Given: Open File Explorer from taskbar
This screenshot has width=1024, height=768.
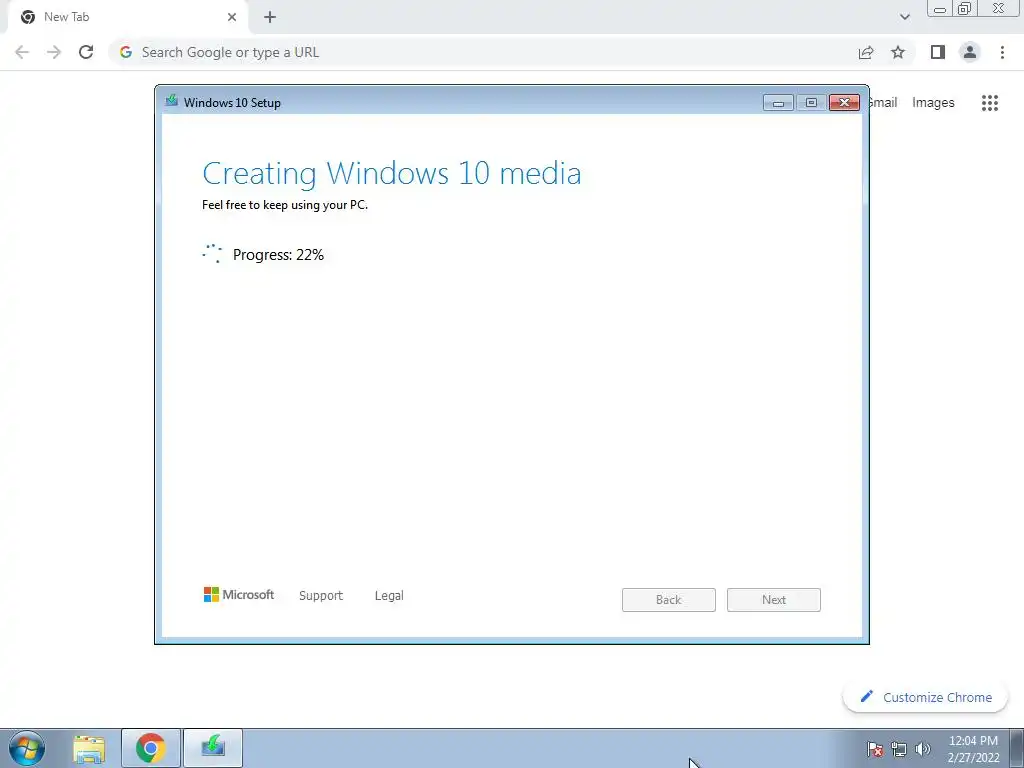Looking at the screenshot, I should pos(89,749).
